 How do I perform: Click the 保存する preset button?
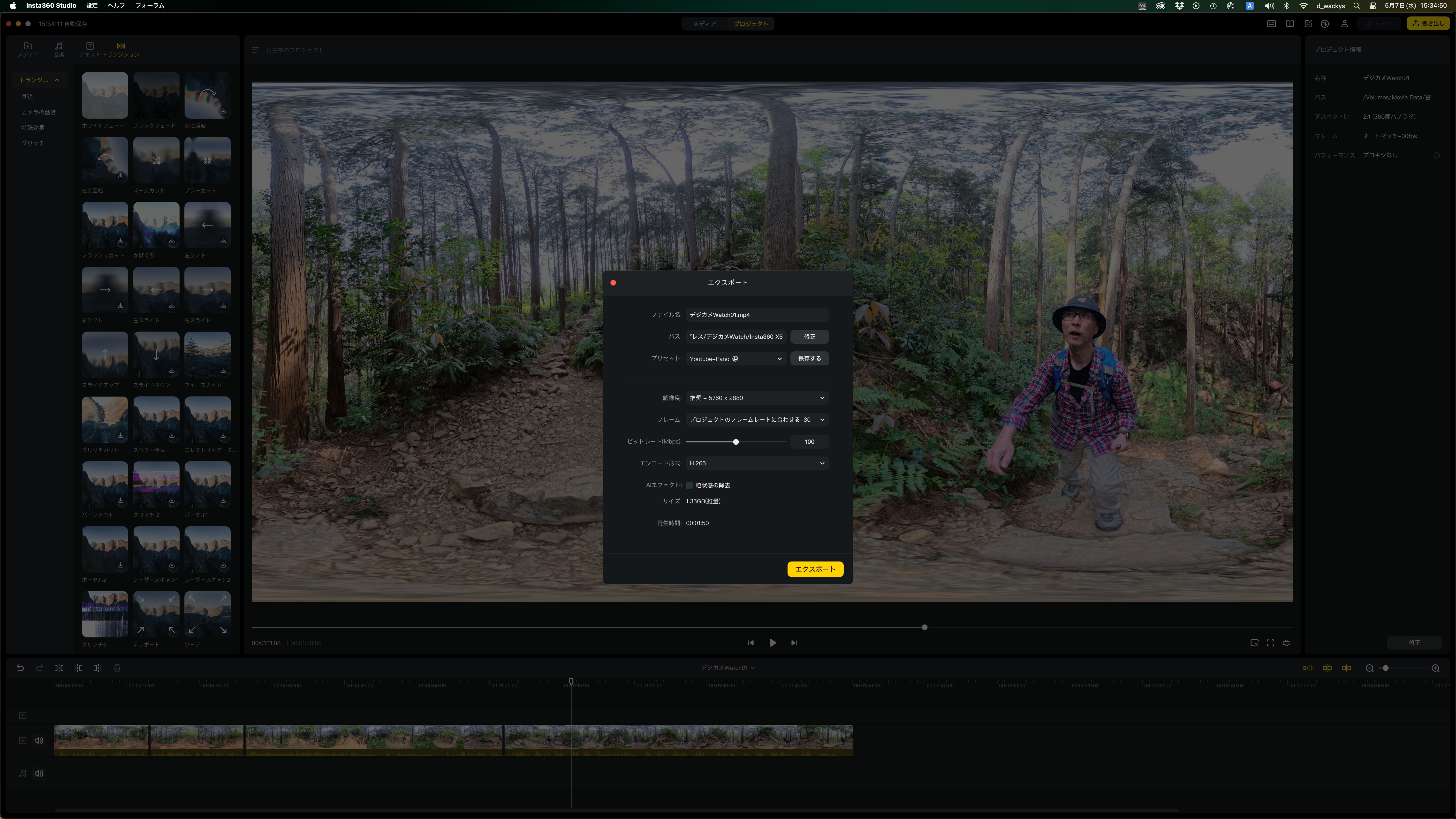pos(809,358)
